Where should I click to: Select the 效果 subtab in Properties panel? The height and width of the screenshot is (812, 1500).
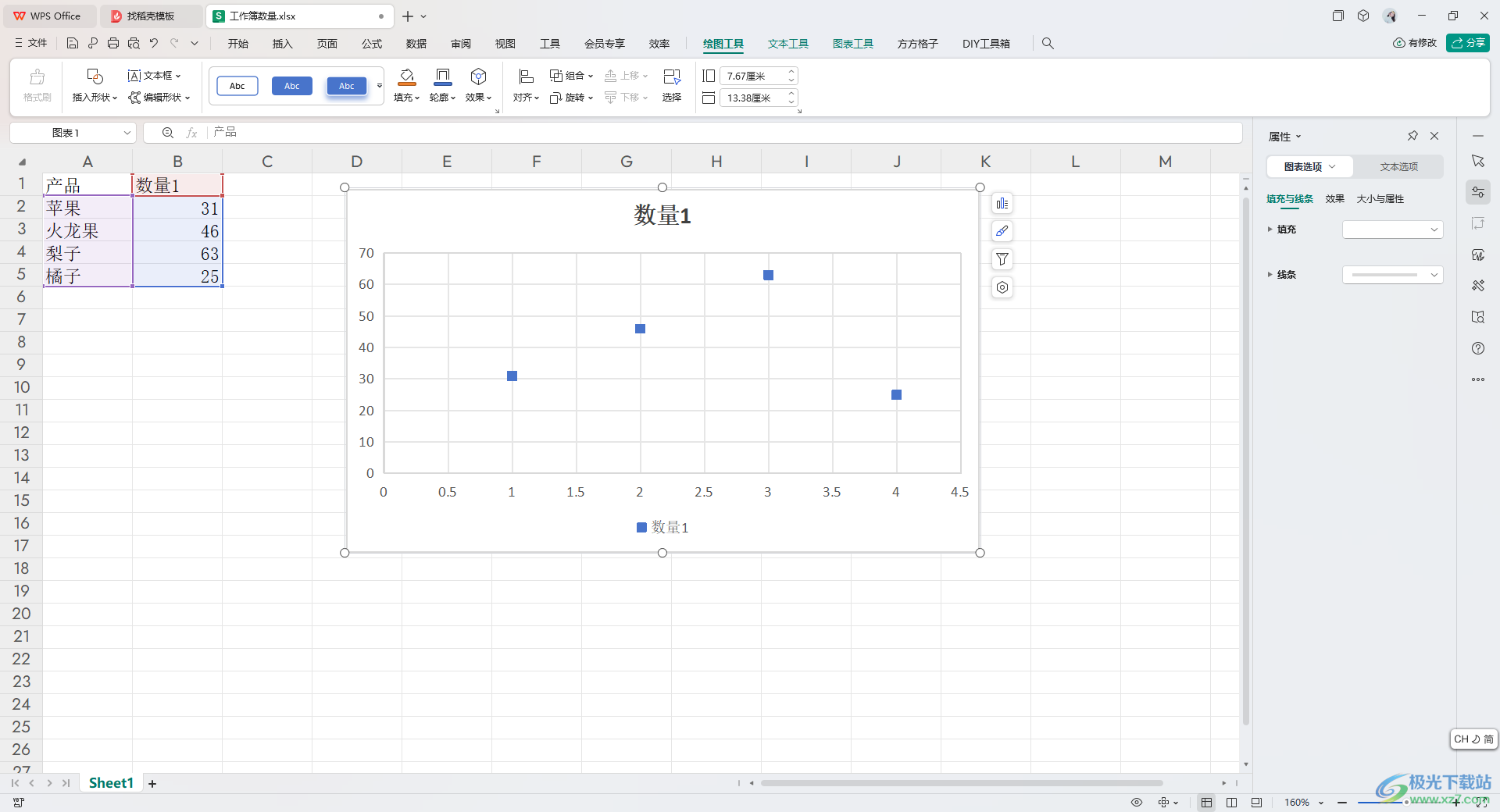[1335, 199]
